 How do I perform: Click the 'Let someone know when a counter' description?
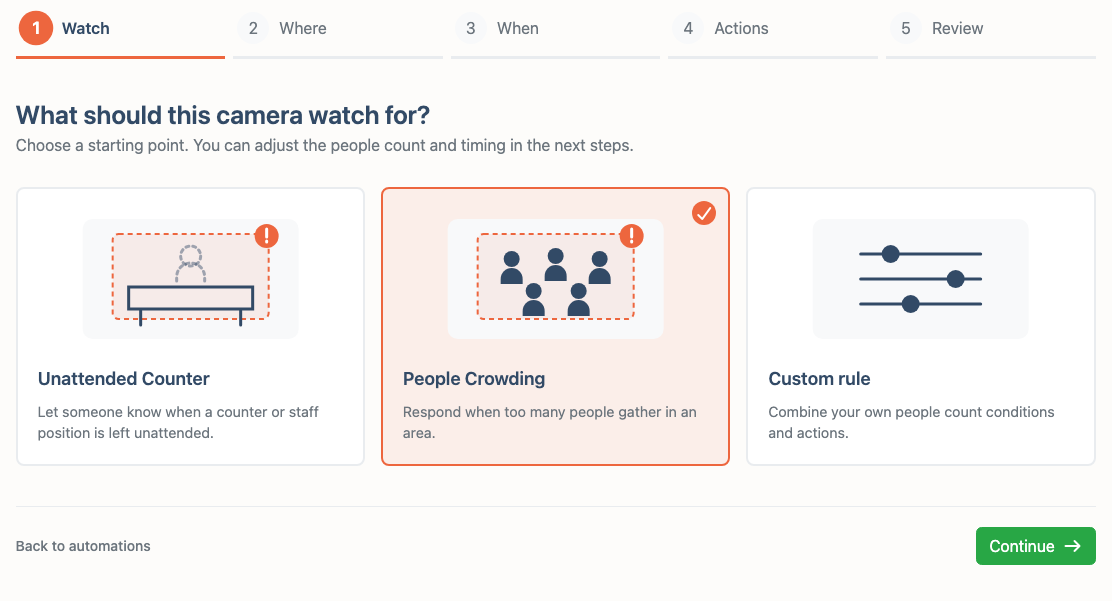(178, 422)
